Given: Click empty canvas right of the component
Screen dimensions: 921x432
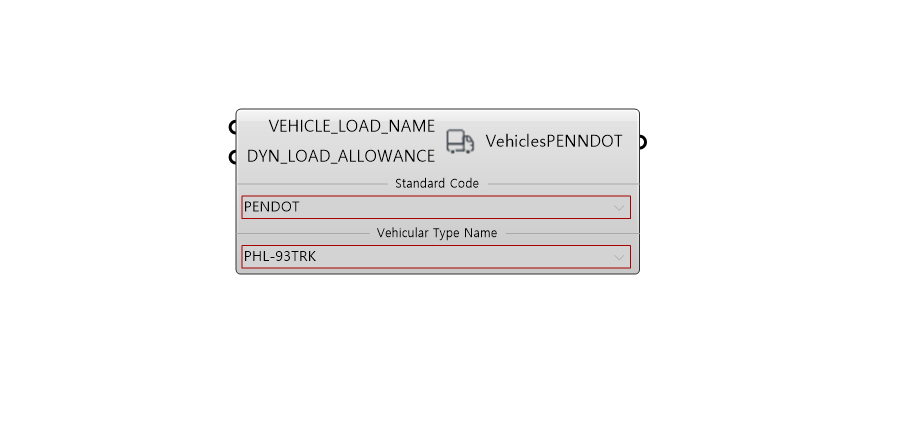Looking at the screenshot, I should tap(775, 194).
